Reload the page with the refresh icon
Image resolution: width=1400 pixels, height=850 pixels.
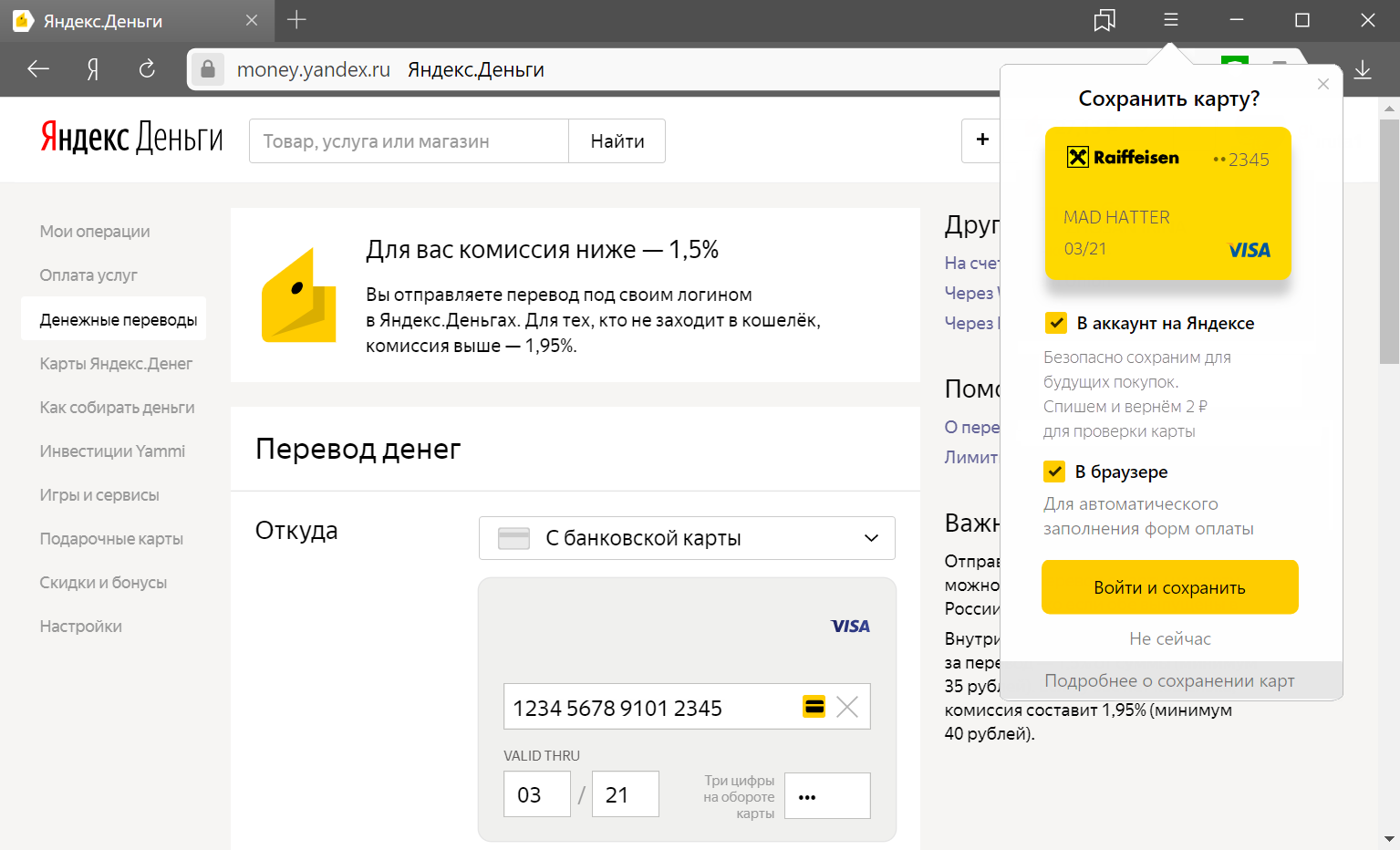click(147, 69)
